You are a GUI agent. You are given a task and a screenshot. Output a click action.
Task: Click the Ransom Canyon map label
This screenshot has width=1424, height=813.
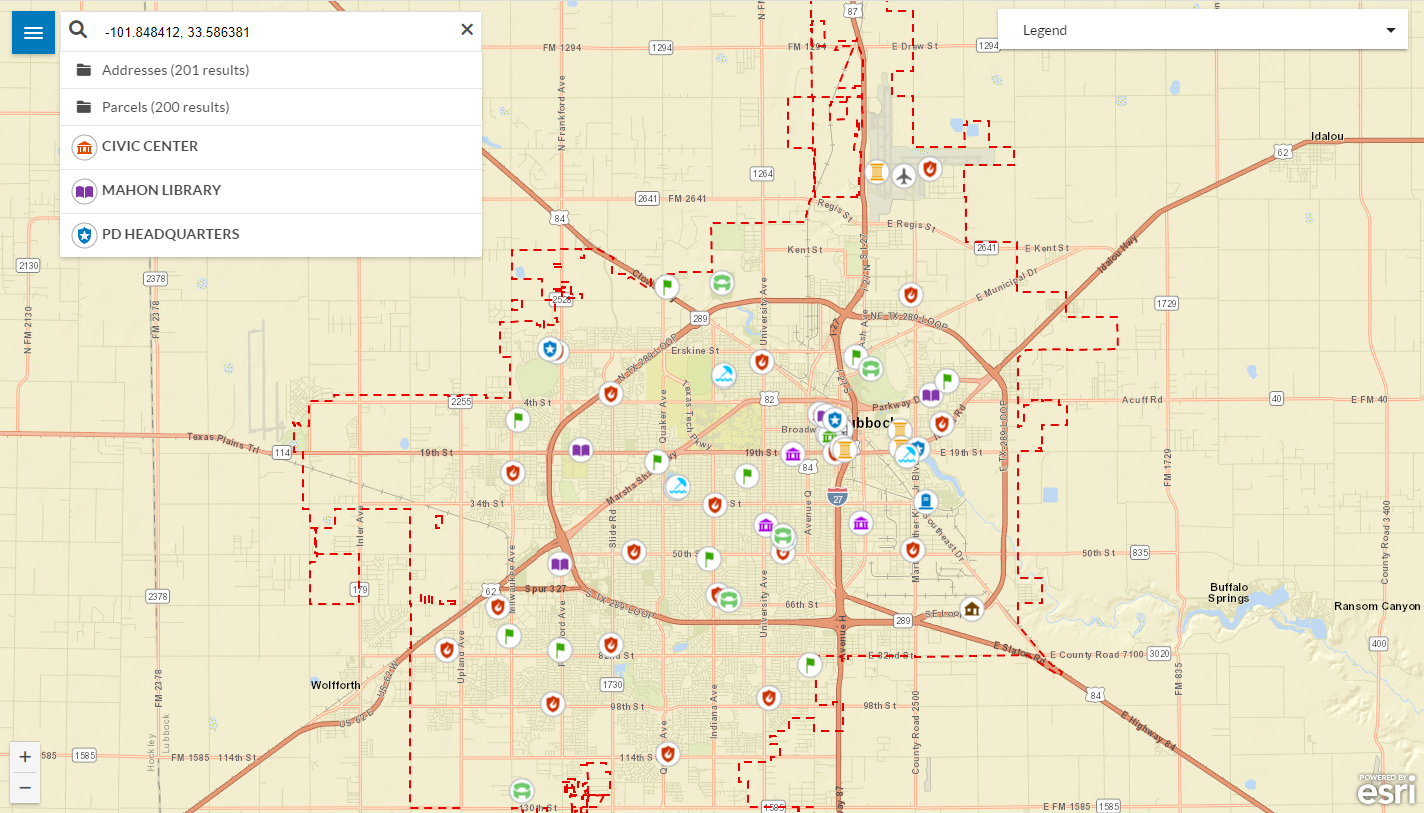pyautogui.click(x=1377, y=606)
